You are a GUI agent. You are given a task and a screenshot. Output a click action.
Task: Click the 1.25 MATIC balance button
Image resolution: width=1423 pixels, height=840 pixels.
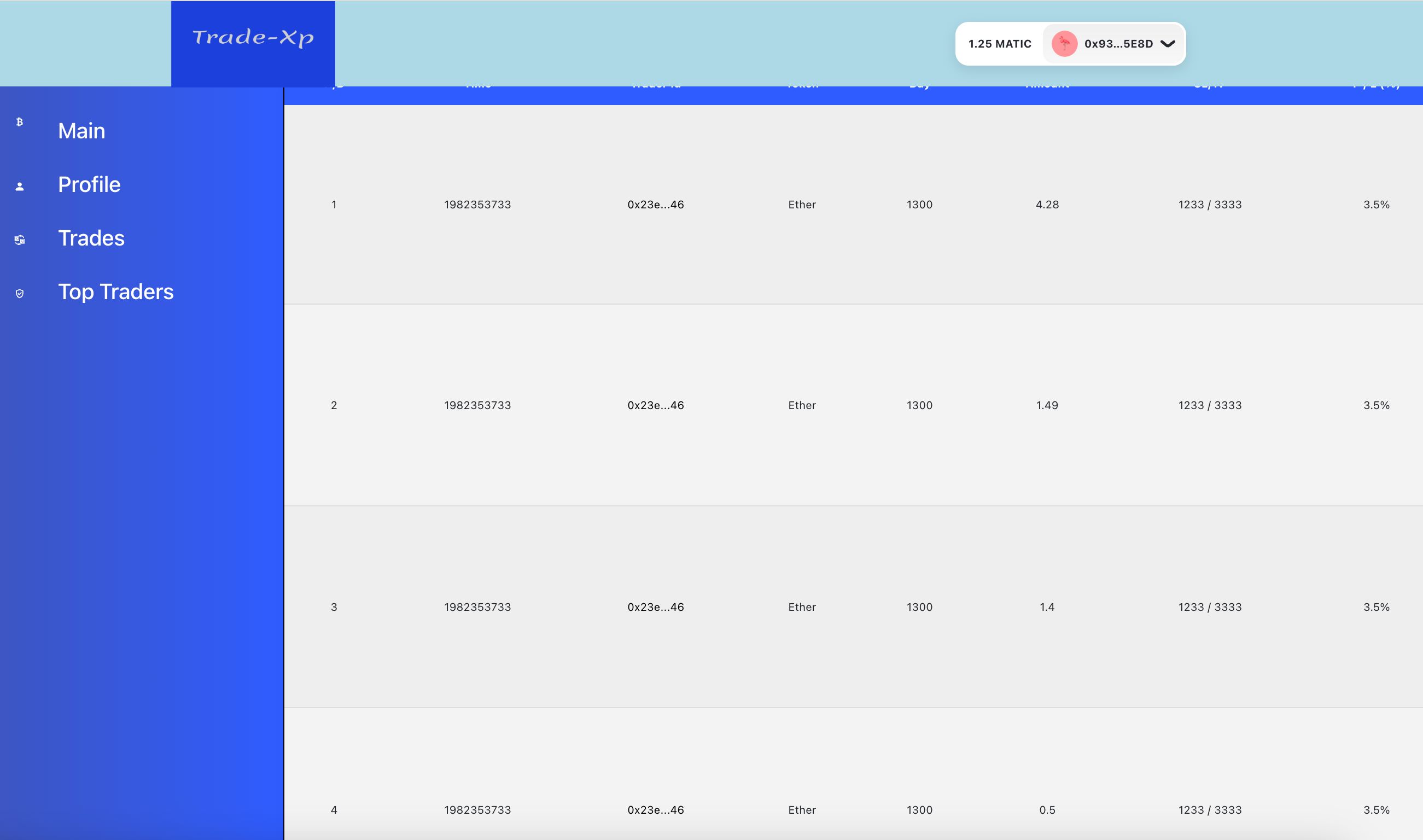(1000, 44)
